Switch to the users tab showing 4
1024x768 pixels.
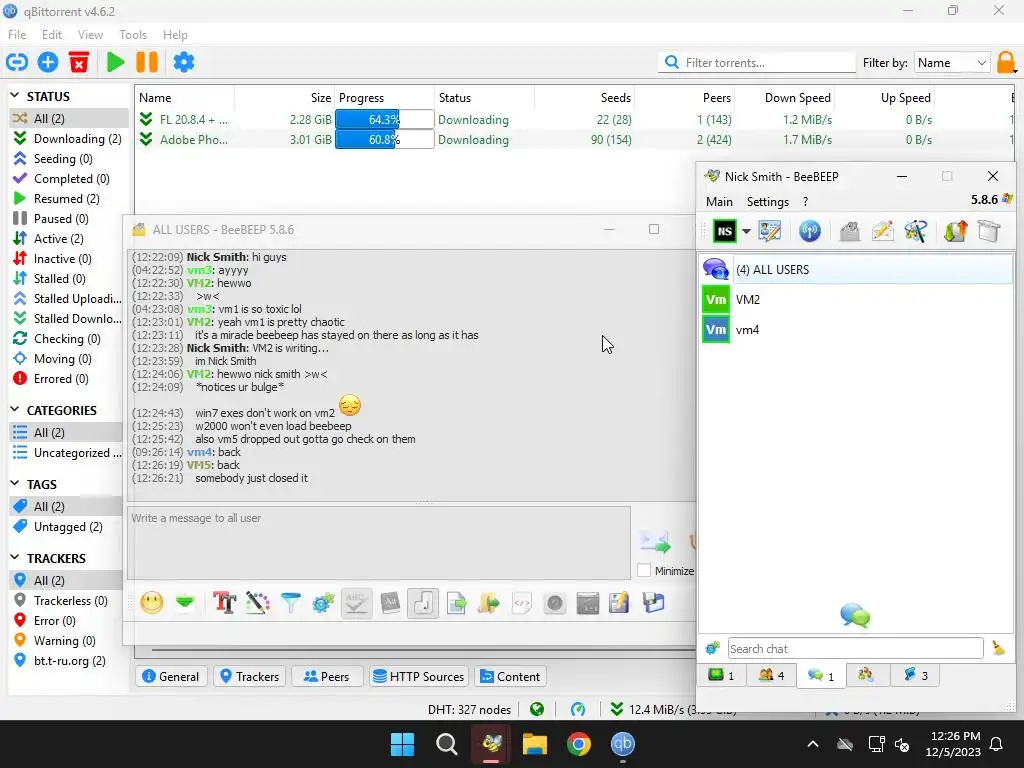pyautogui.click(x=771, y=675)
